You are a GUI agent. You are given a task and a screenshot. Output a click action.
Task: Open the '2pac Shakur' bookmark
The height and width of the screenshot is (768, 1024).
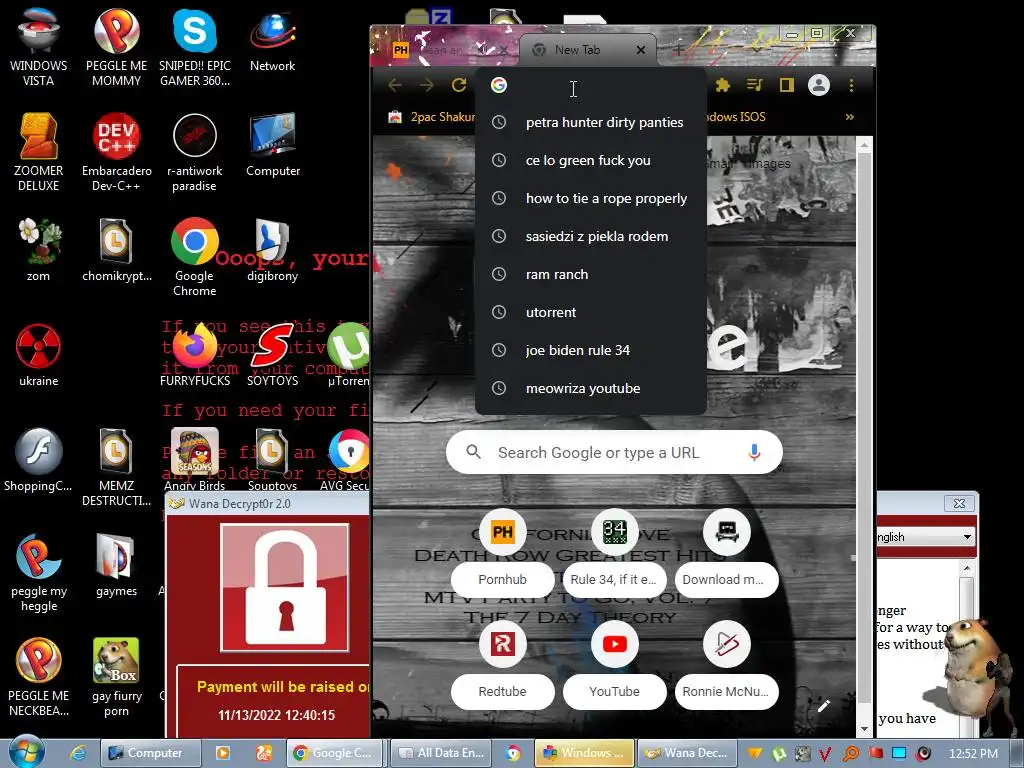click(432, 117)
